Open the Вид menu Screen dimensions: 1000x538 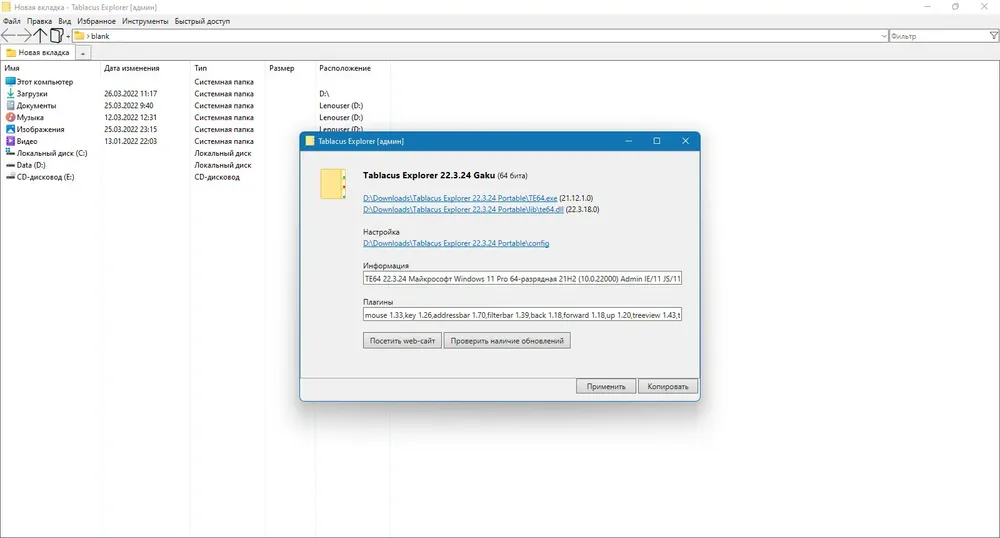(64, 21)
